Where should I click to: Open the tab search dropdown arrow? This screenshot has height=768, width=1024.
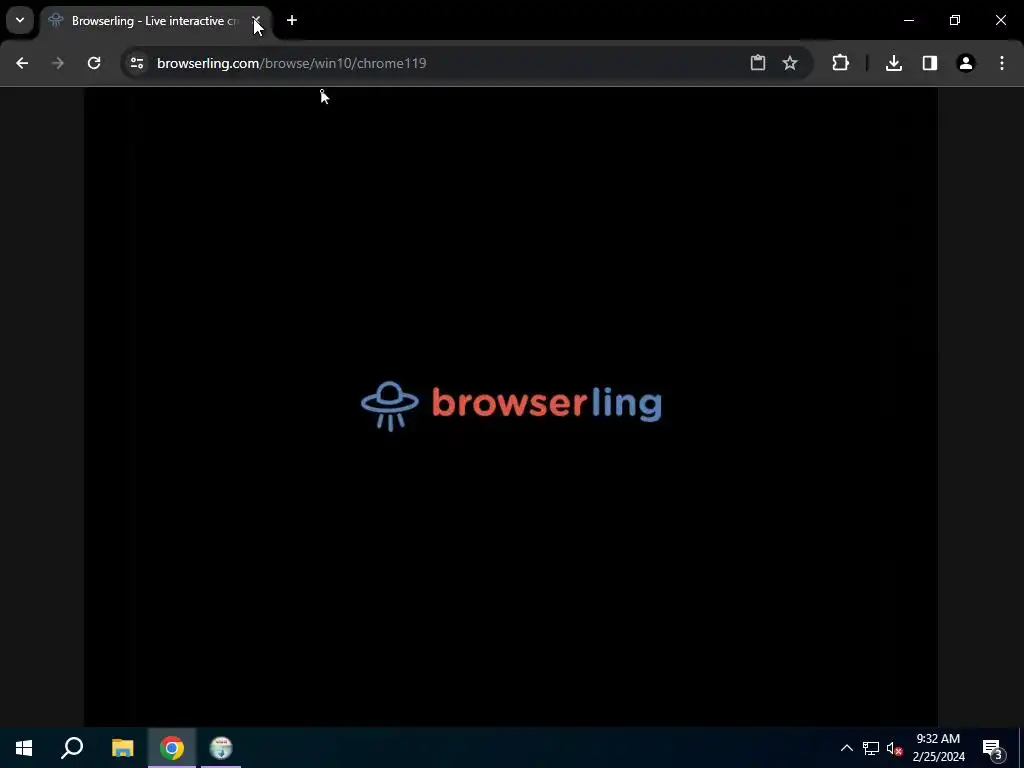(x=20, y=20)
